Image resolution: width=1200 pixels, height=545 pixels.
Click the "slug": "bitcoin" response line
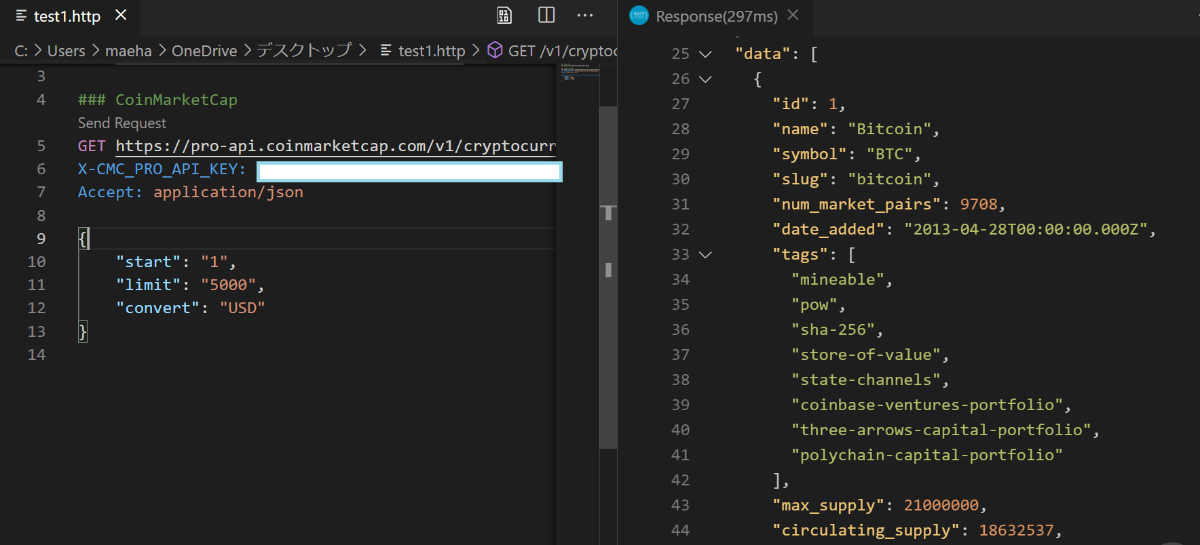click(856, 179)
